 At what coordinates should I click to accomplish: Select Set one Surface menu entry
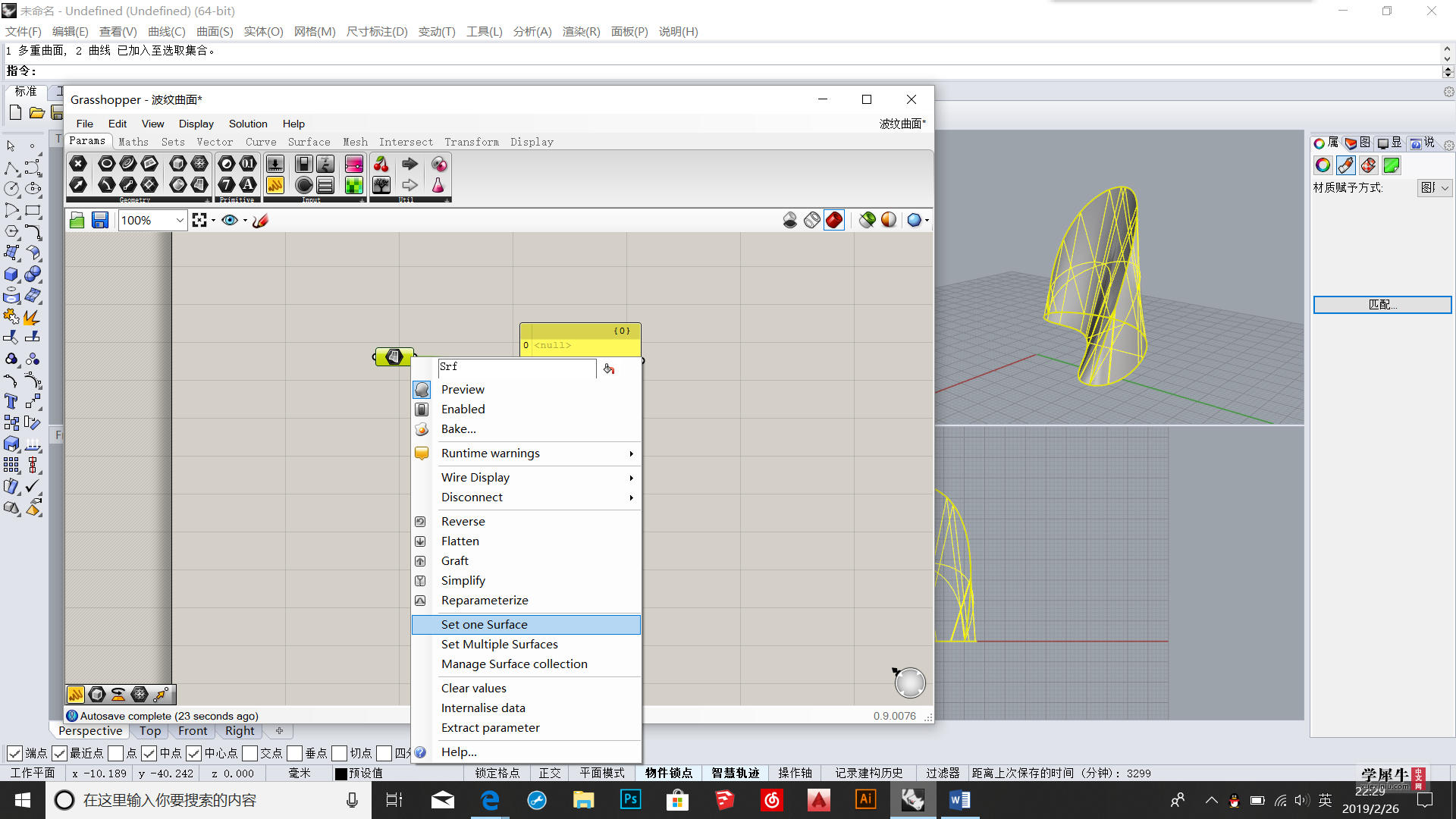tap(526, 624)
